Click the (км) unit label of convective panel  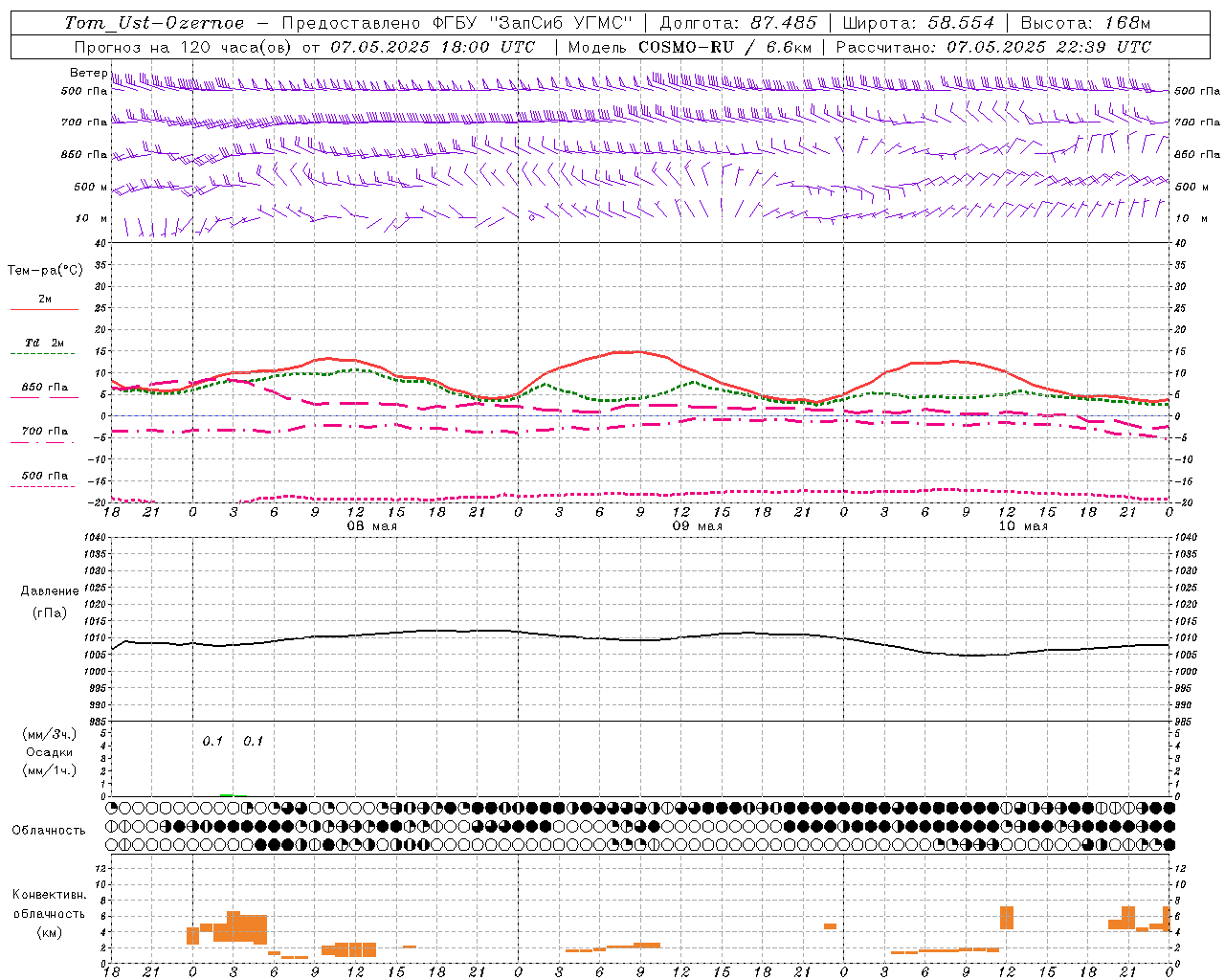50,932
